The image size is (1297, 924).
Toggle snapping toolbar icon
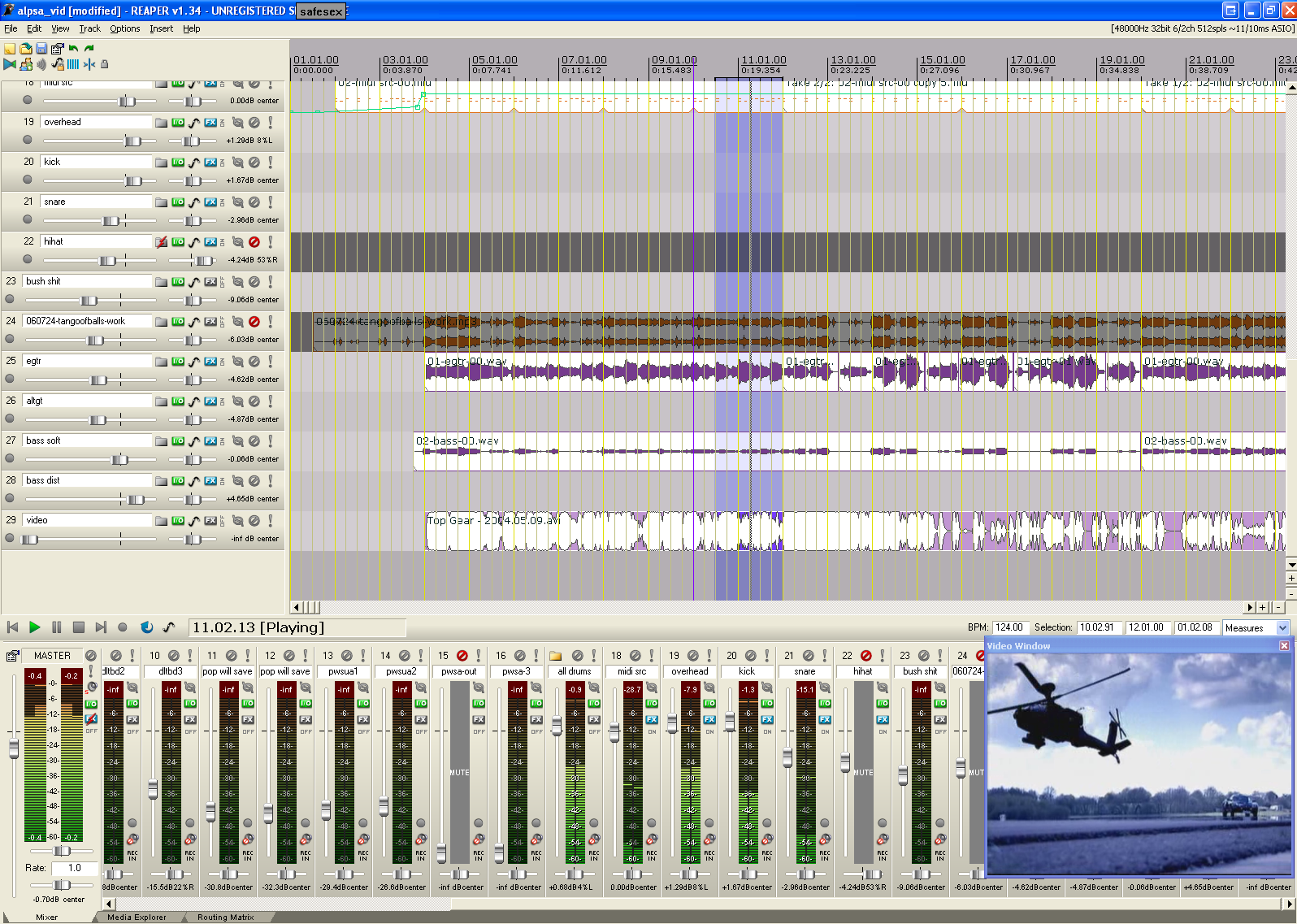click(x=89, y=64)
